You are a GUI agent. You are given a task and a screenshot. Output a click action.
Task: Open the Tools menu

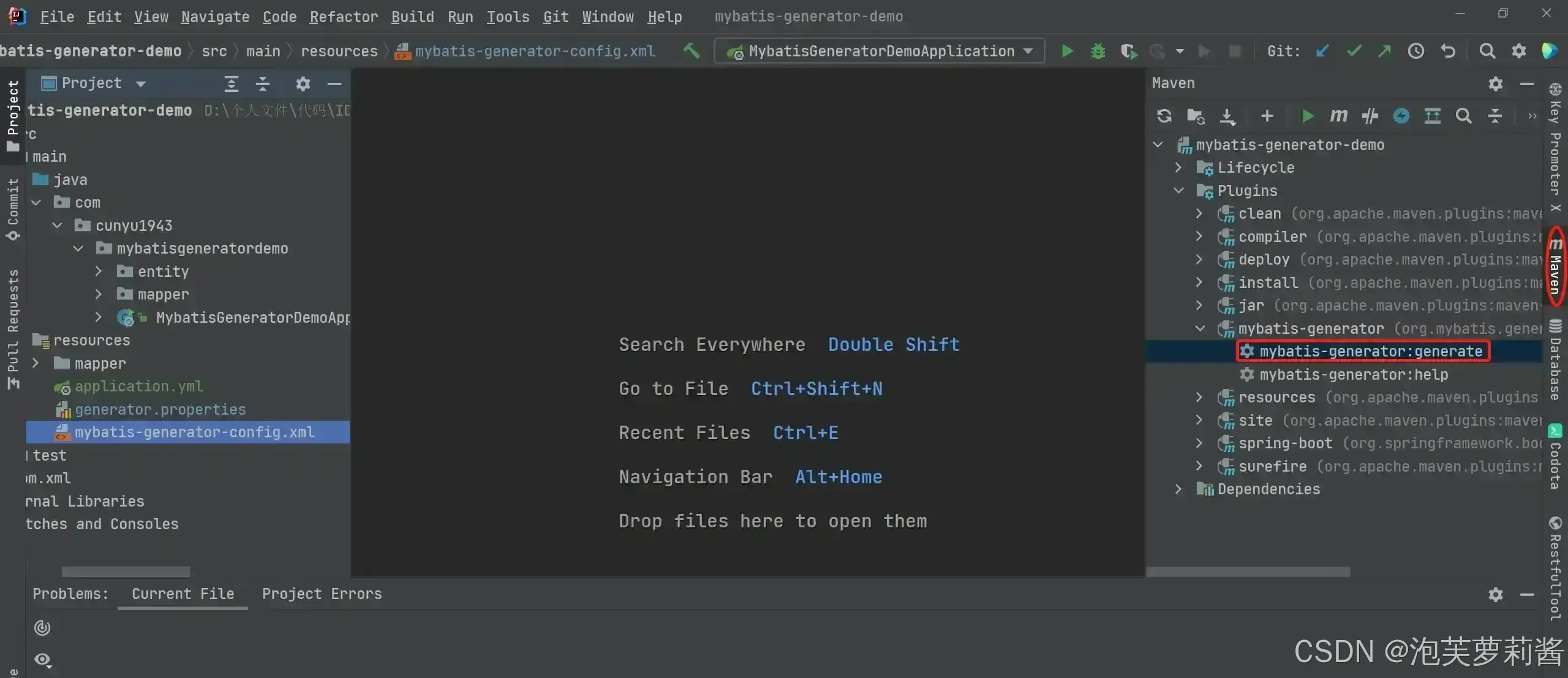[508, 17]
